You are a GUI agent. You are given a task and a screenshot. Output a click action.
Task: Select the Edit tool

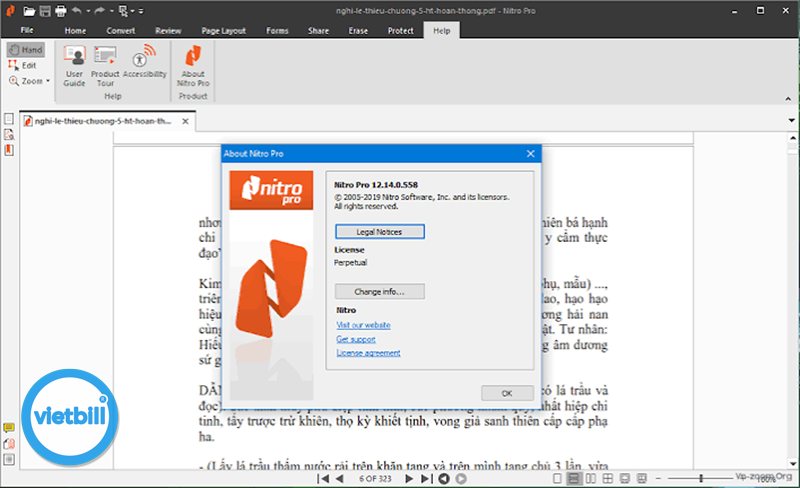coord(22,65)
